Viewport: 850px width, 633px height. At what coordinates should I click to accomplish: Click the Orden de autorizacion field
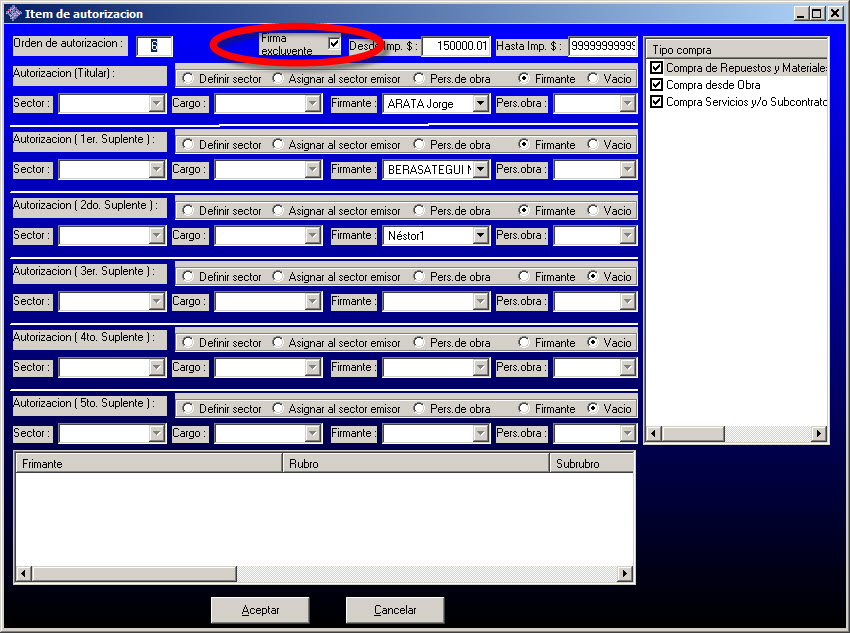click(x=155, y=46)
